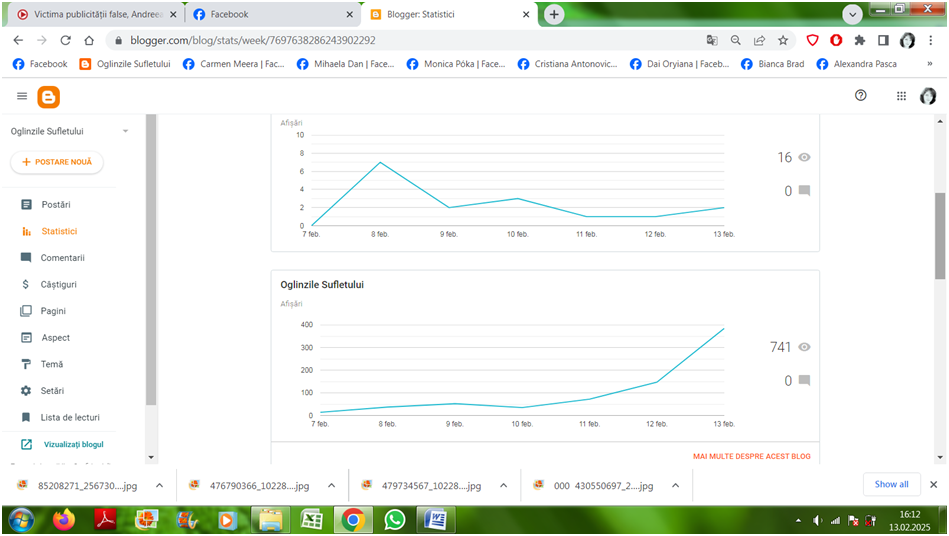This screenshot has height=536, width=949.
Task: Open the Carmen Meera bookmark
Action: (234, 64)
